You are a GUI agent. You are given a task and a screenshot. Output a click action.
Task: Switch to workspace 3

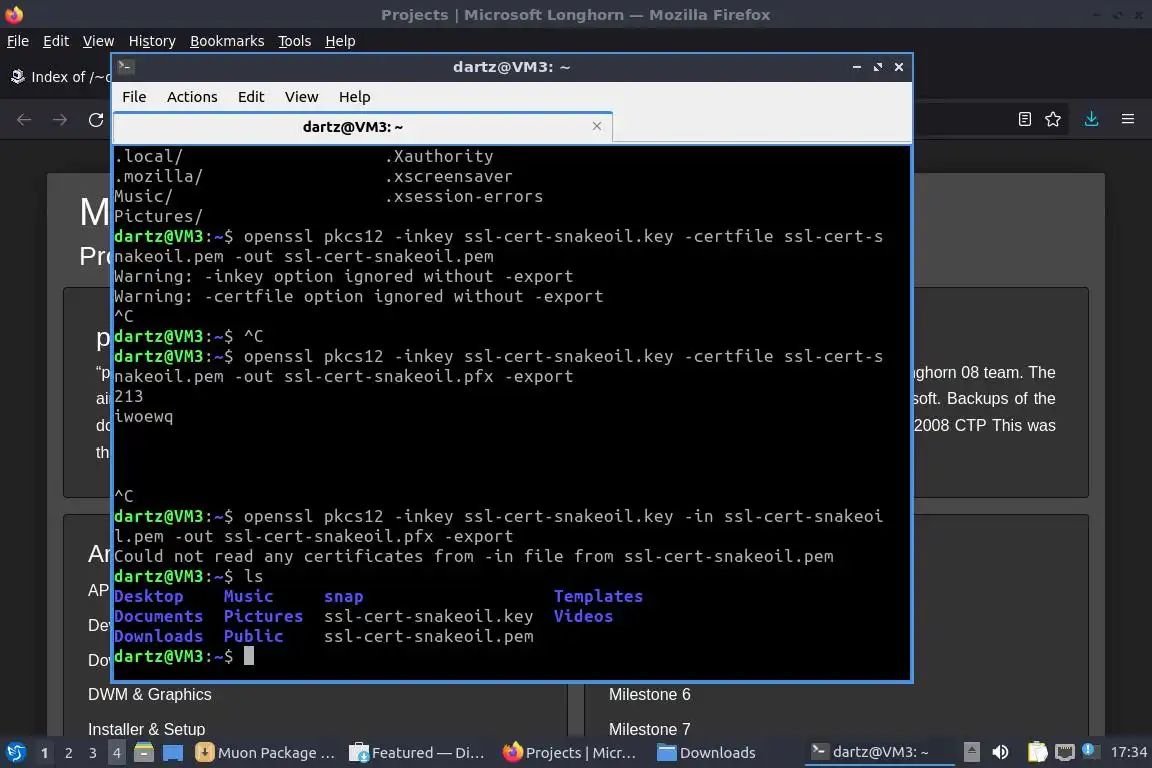(93, 753)
